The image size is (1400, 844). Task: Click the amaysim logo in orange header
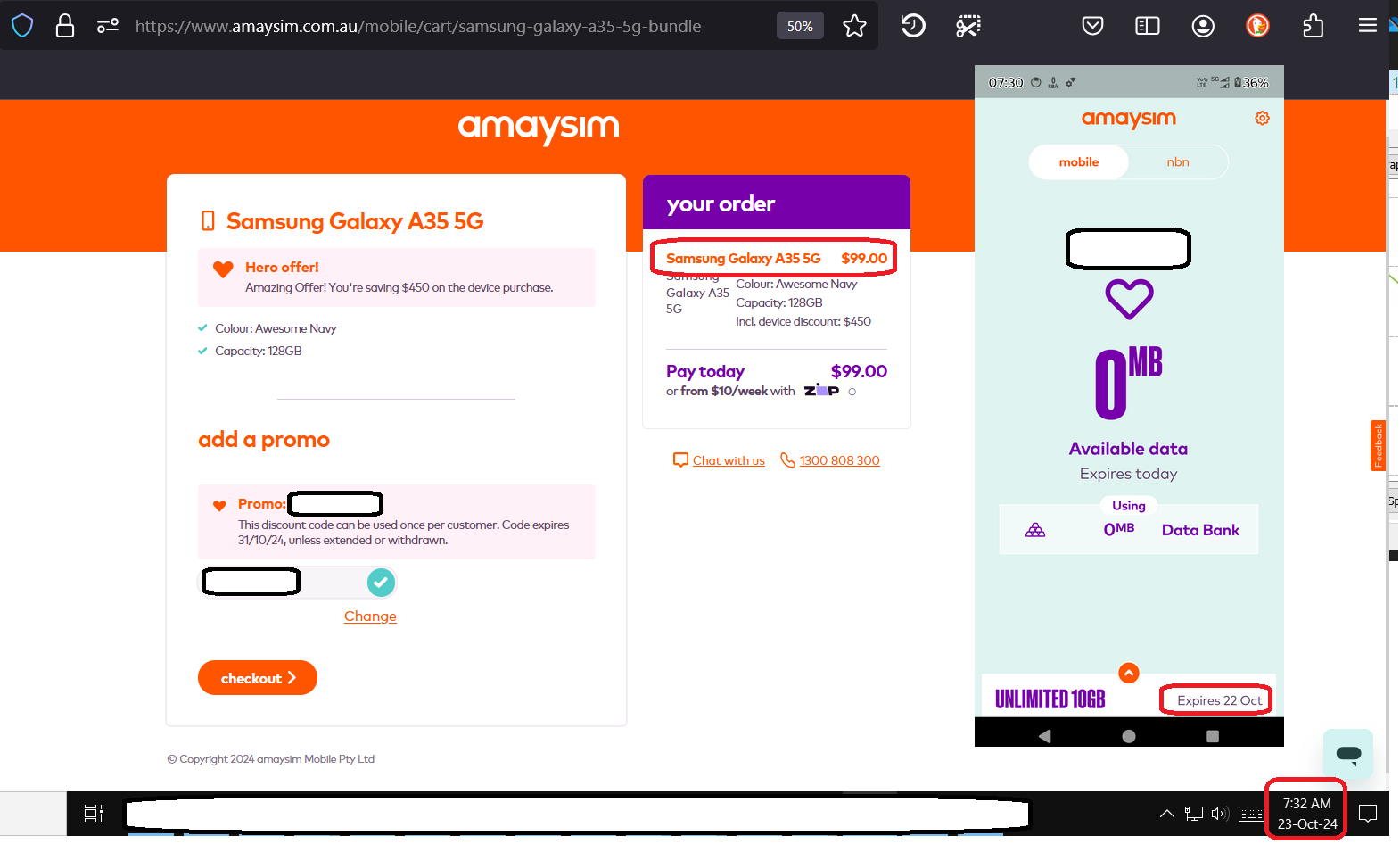click(x=539, y=128)
